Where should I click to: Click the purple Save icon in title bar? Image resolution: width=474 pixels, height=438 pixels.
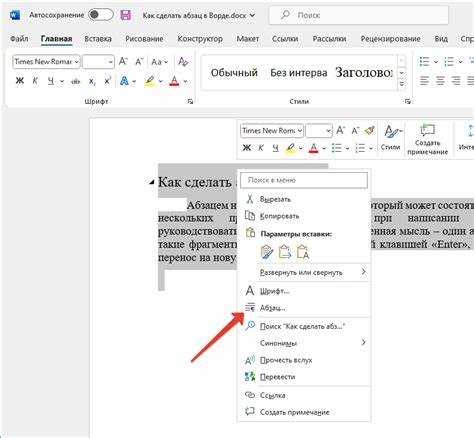point(126,15)
